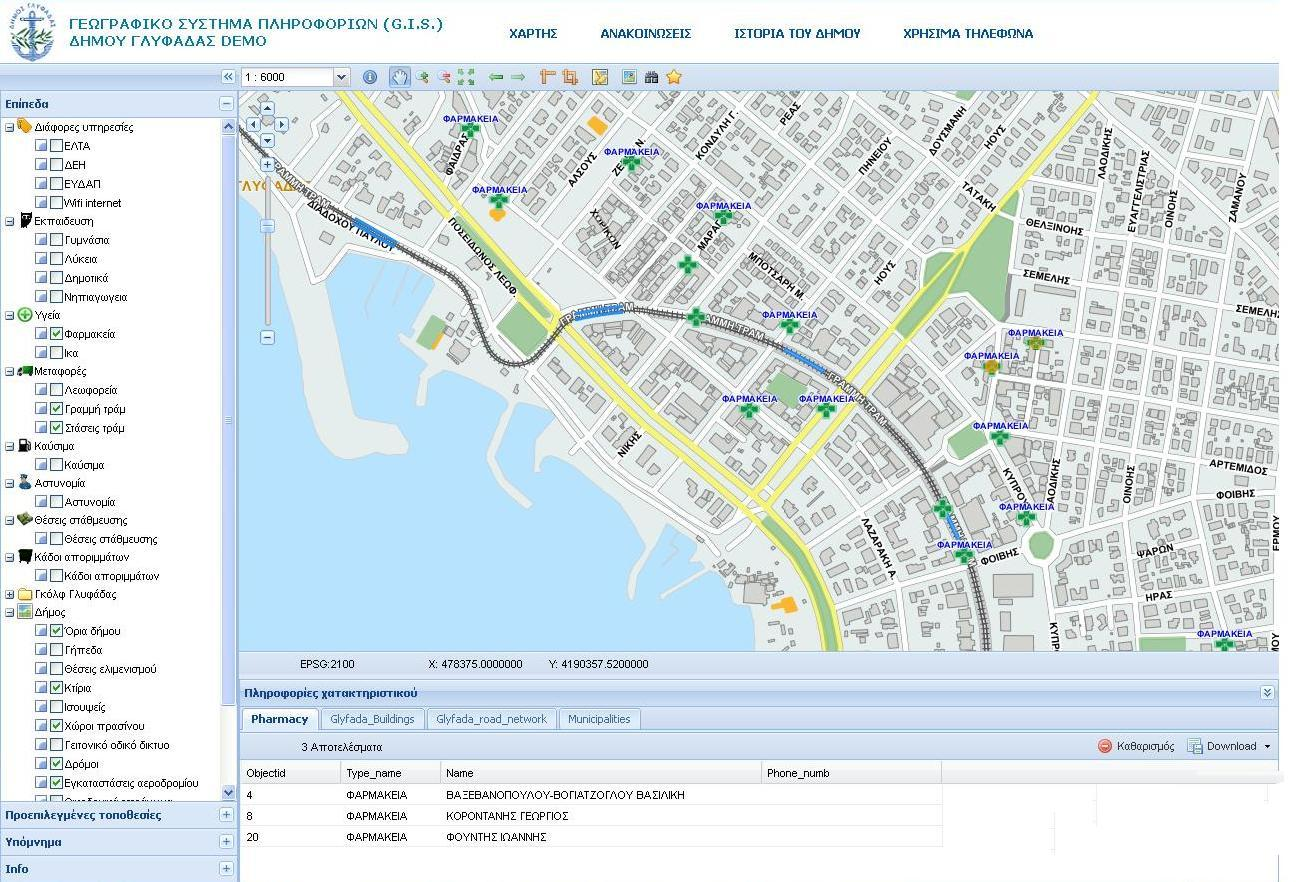Go to previous map view arrow
This screenshot has height=882, width=1297.
pyautogui.click(x=495, y=77)
